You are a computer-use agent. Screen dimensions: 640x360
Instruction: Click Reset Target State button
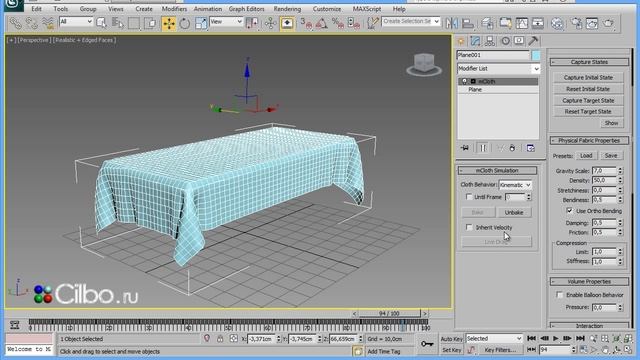pos(588,111)
